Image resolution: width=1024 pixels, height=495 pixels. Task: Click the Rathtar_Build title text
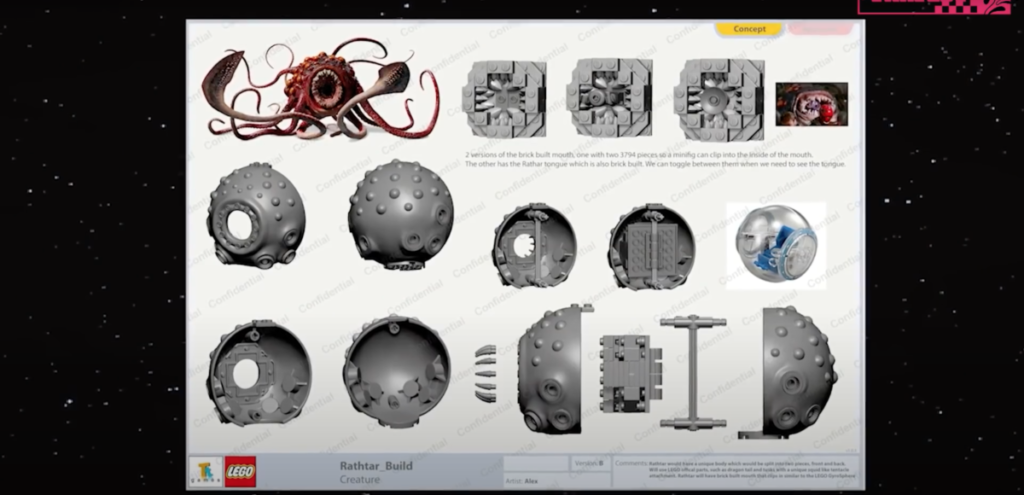(x=376, y=466)
